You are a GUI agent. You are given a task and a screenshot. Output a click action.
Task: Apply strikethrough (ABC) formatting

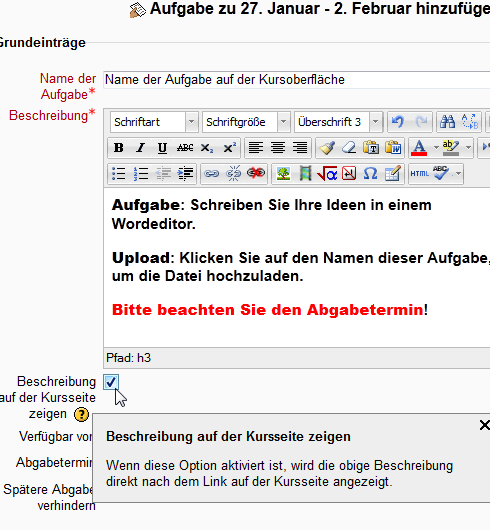click(185, 148)
